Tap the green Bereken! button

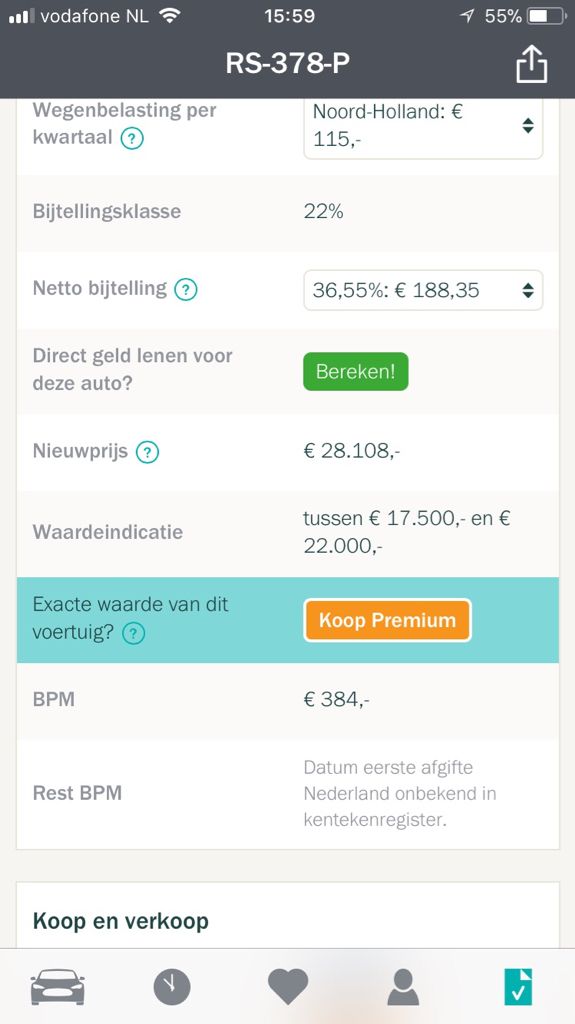(x=355, y=372)
